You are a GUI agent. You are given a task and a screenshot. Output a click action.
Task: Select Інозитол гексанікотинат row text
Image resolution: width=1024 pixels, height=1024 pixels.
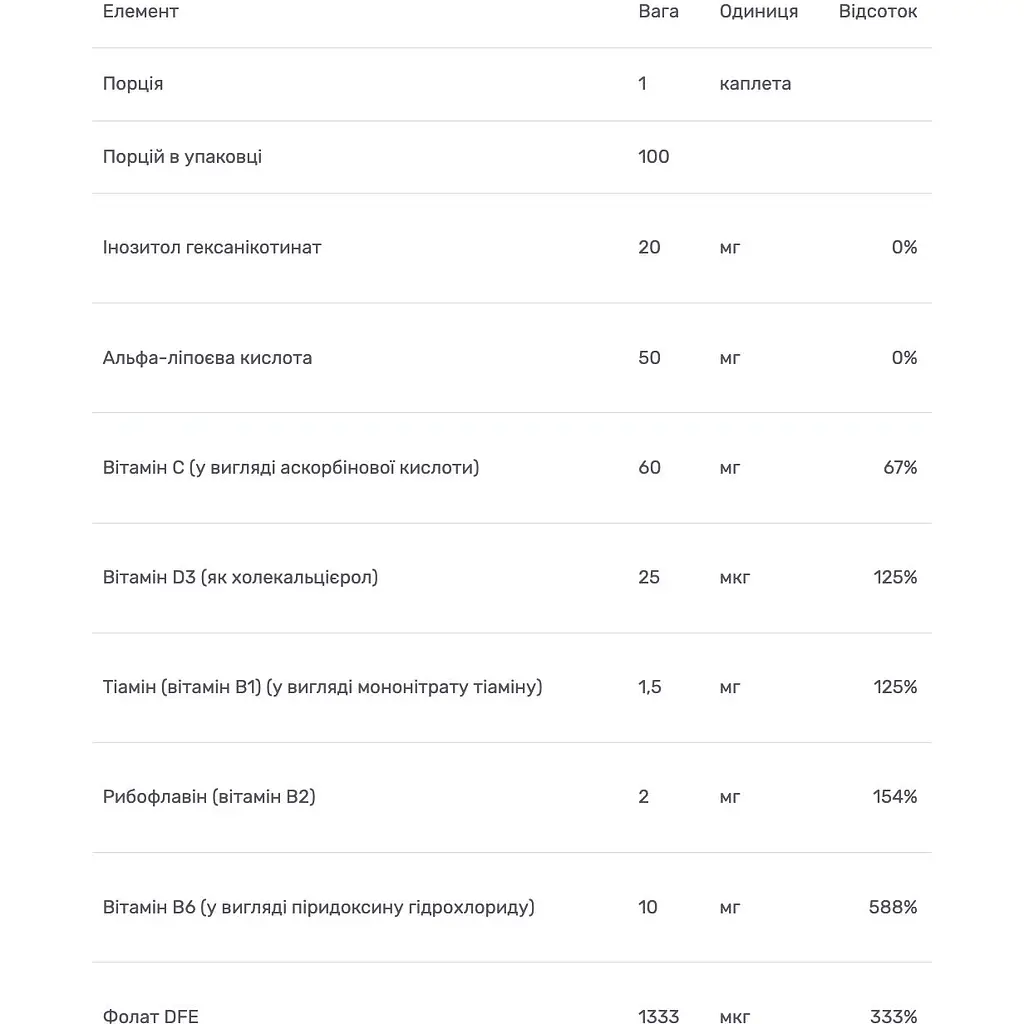(212, 247)
